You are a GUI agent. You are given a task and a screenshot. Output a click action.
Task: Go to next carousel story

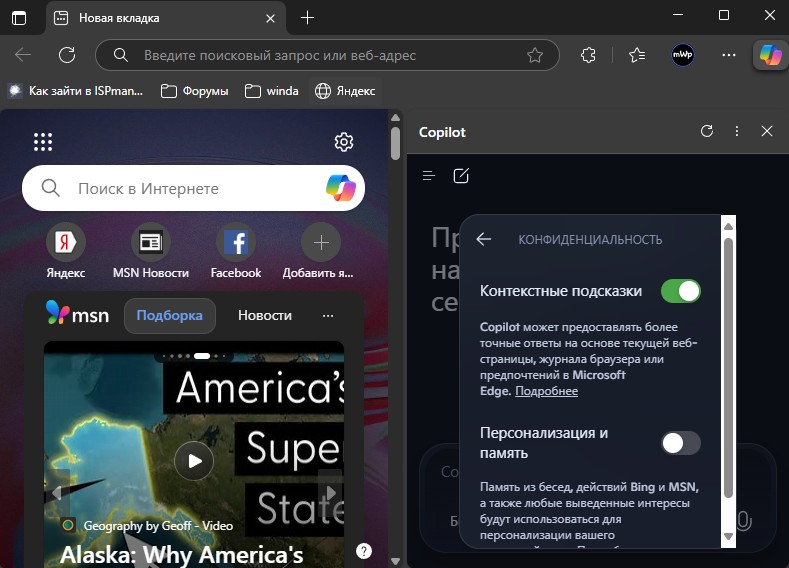click(331, 493)
